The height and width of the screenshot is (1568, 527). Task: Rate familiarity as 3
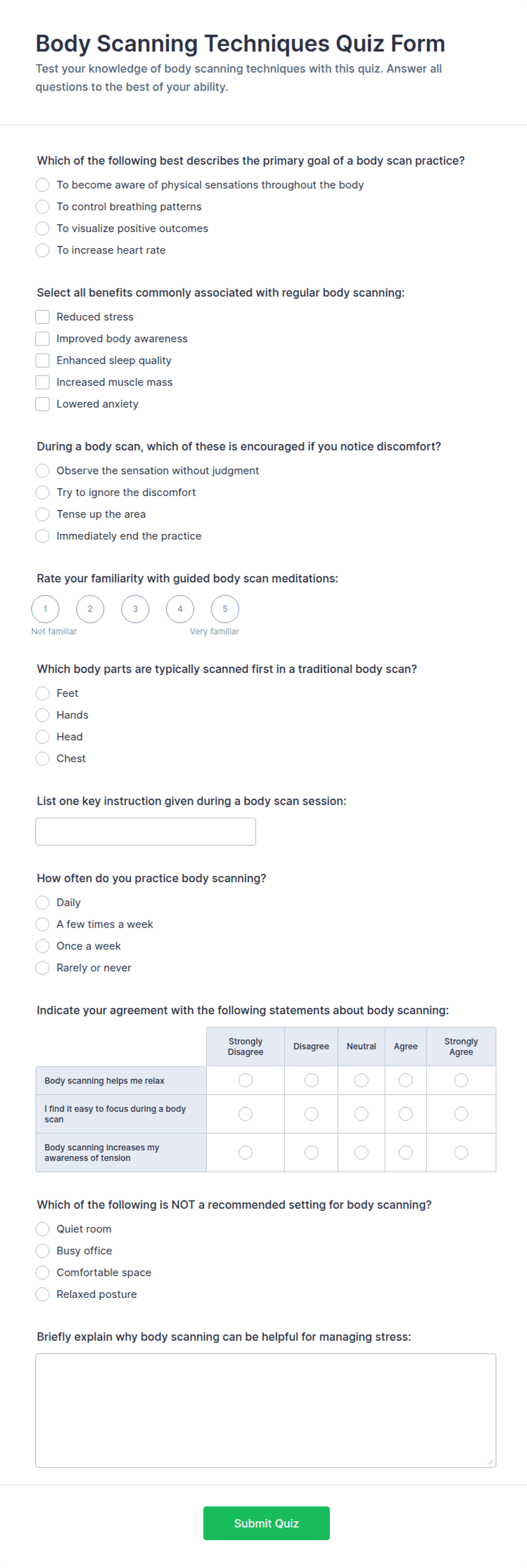135,609
